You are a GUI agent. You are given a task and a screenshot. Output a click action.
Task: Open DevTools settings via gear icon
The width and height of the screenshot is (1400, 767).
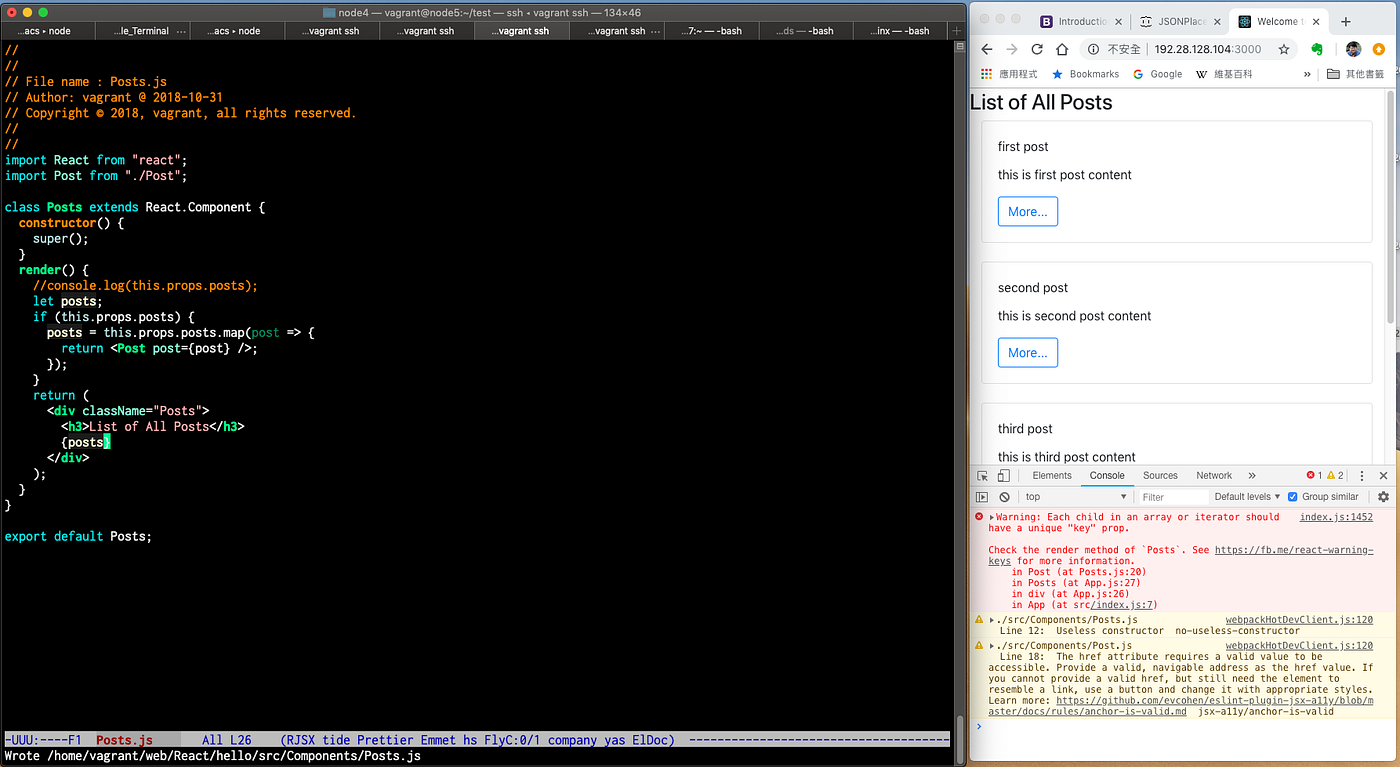pos(1383,496)
